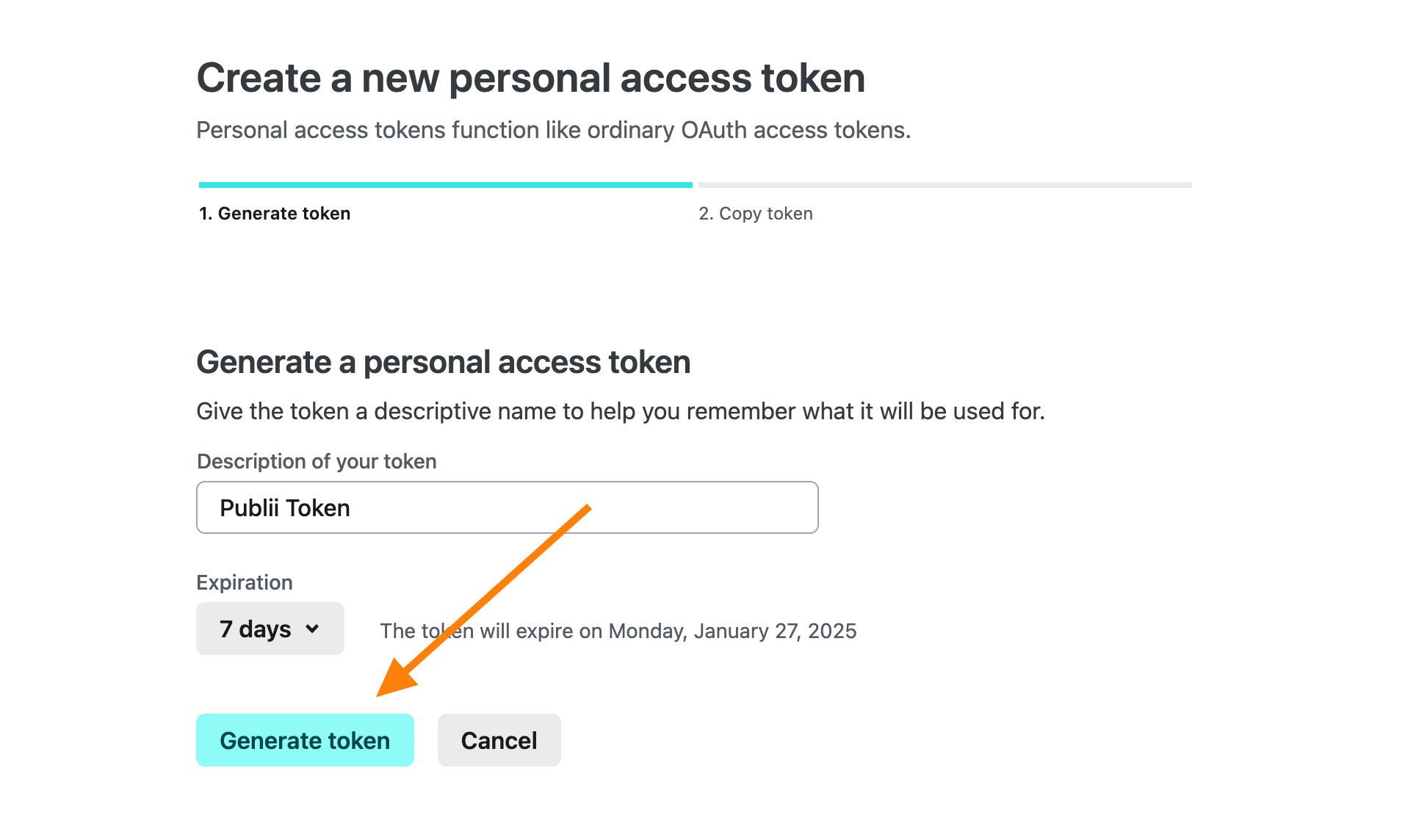Viewport: 1419px width, 840px height.
Task: Select the 1. Generate token step
Action: (274, 213)
